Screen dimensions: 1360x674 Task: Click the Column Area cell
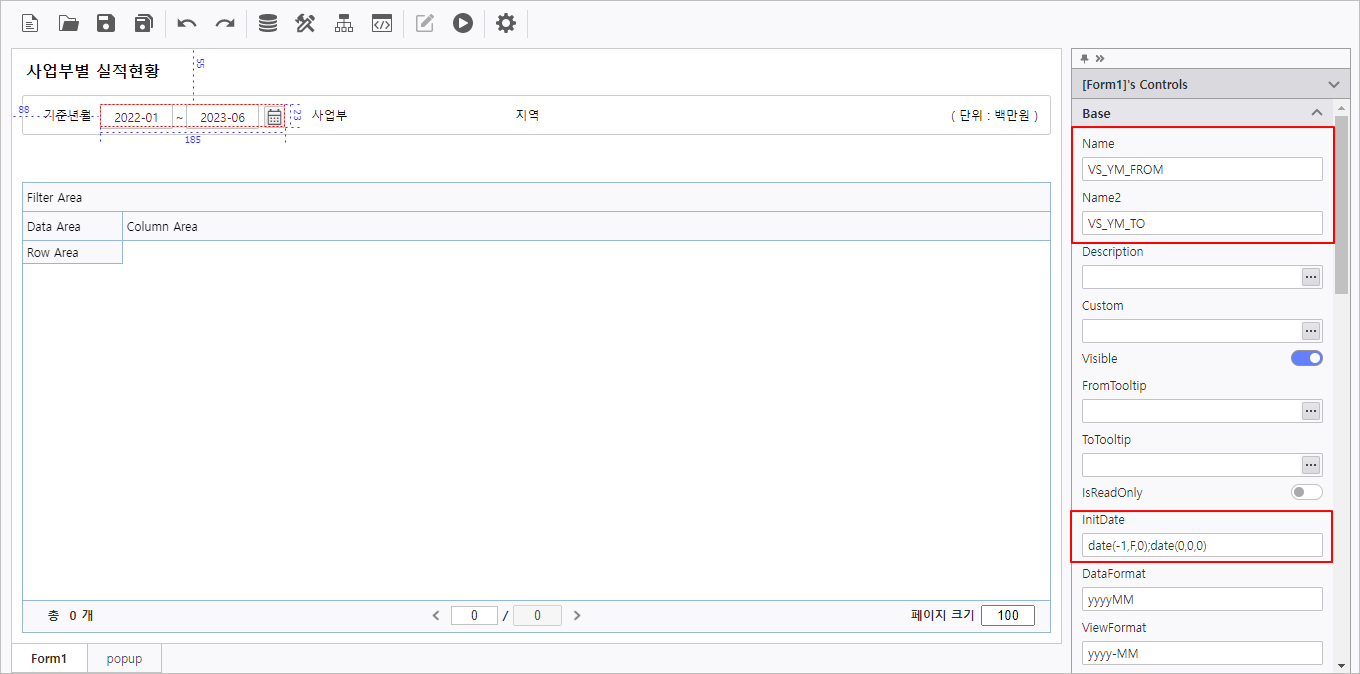pos(586,227)
